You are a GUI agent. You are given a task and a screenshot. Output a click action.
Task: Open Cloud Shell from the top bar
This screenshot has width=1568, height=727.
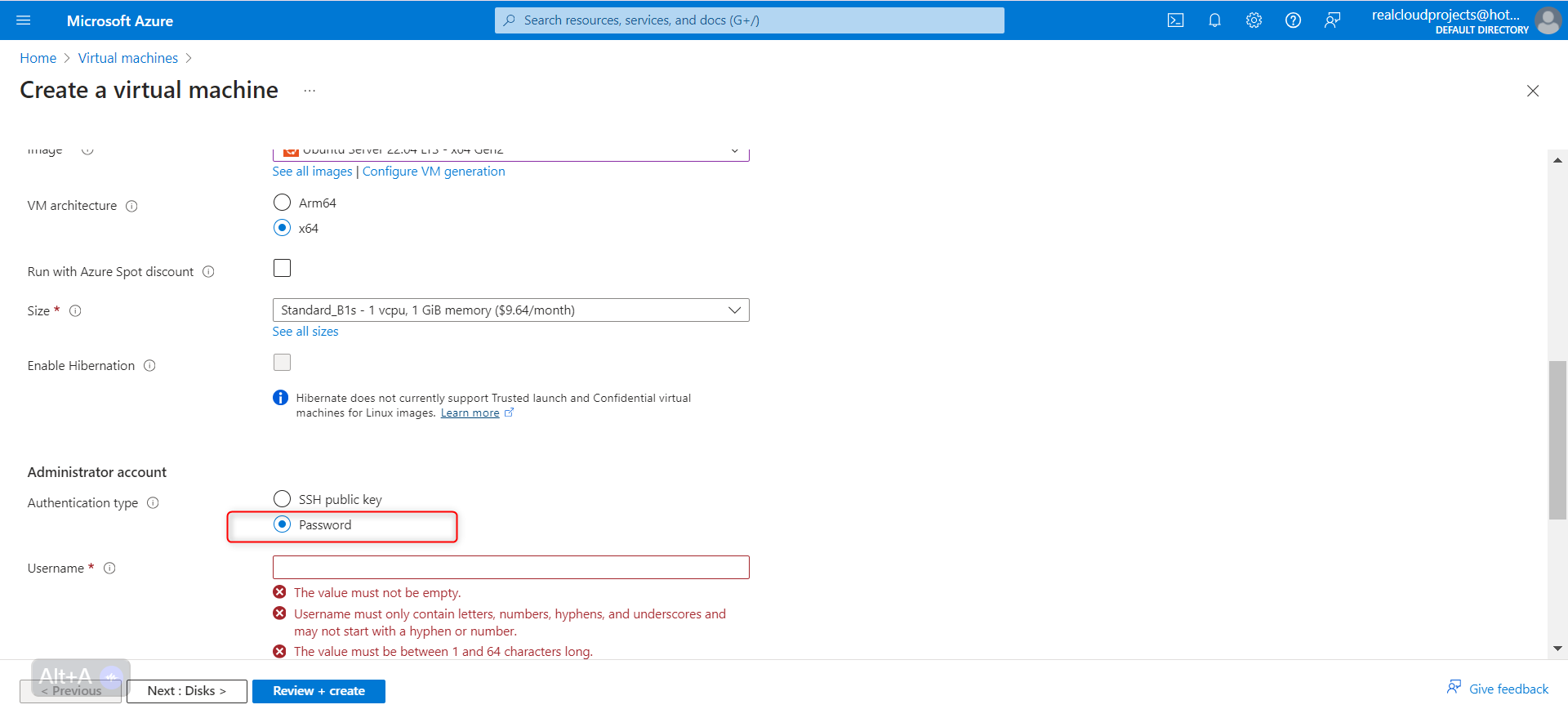click(1175, 20)
